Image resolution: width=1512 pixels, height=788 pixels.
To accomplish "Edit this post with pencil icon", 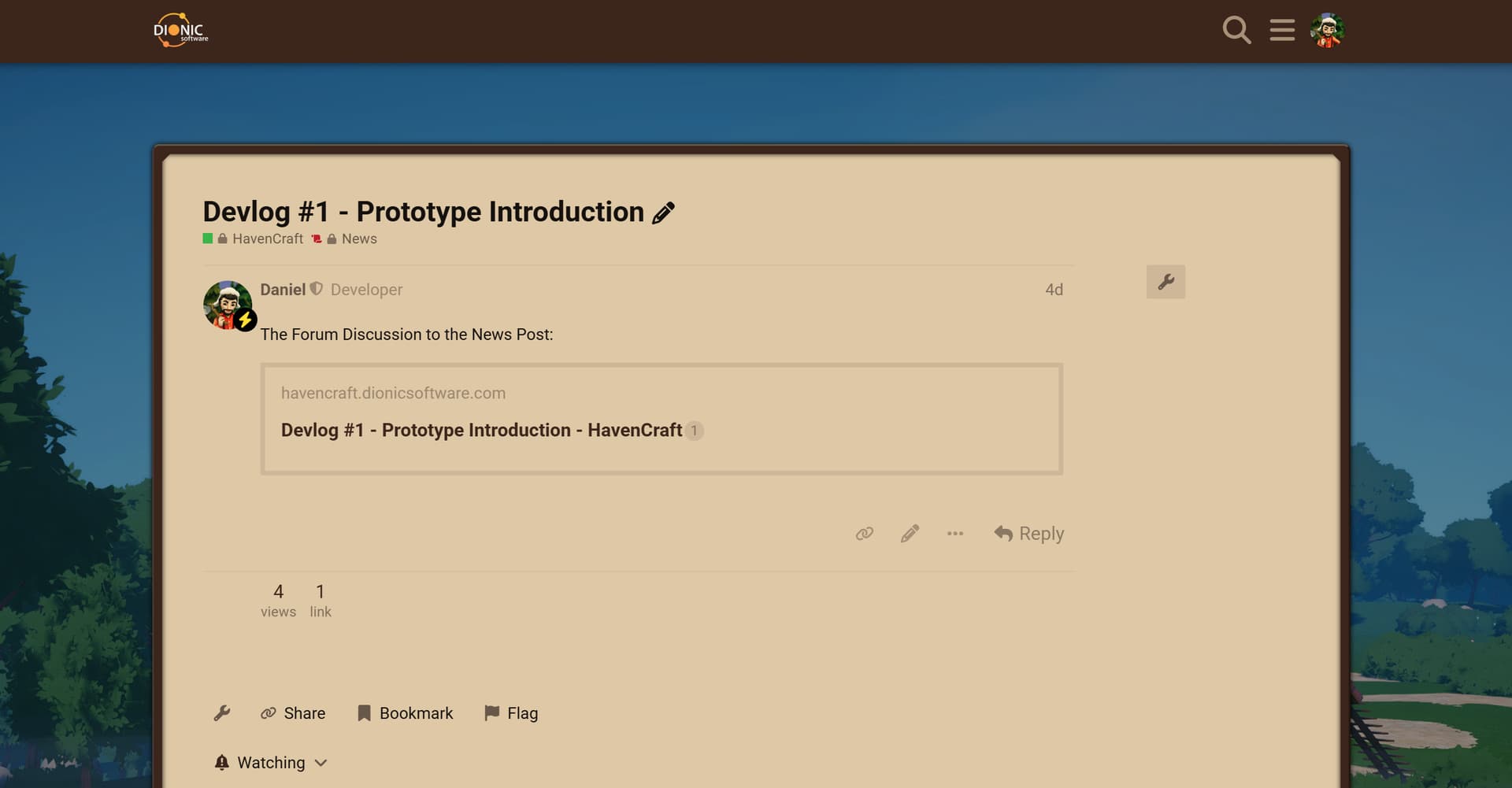I will [x=910, y=534].
